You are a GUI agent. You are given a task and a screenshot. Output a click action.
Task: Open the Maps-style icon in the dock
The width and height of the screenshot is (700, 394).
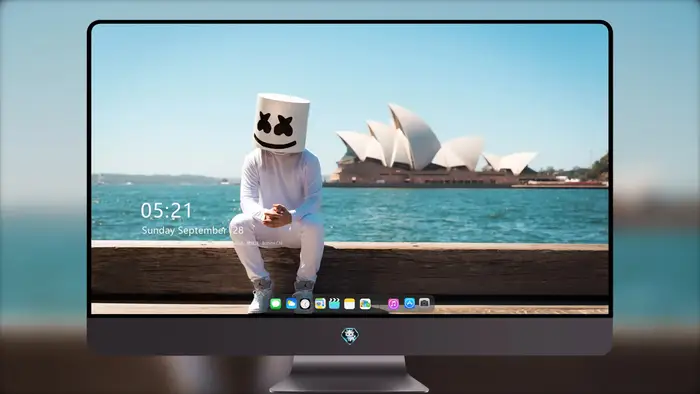coord(320,304)
